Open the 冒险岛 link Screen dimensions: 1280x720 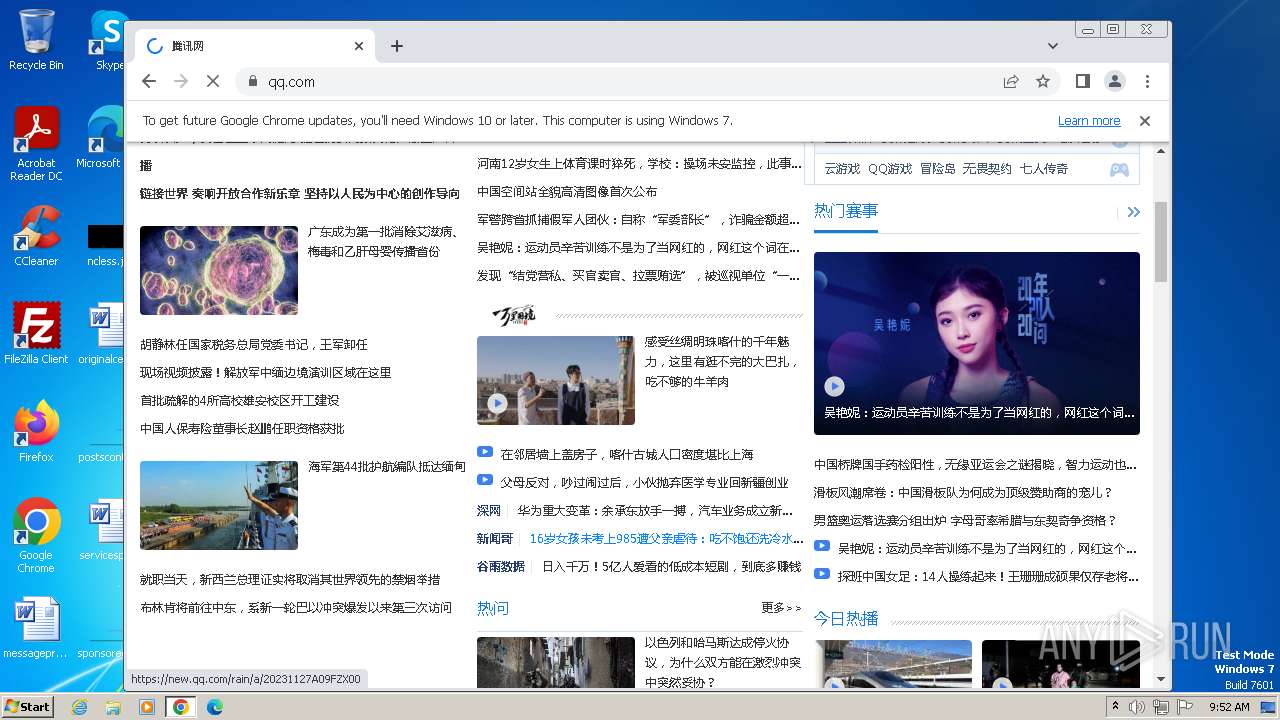[x=938, y=169]
